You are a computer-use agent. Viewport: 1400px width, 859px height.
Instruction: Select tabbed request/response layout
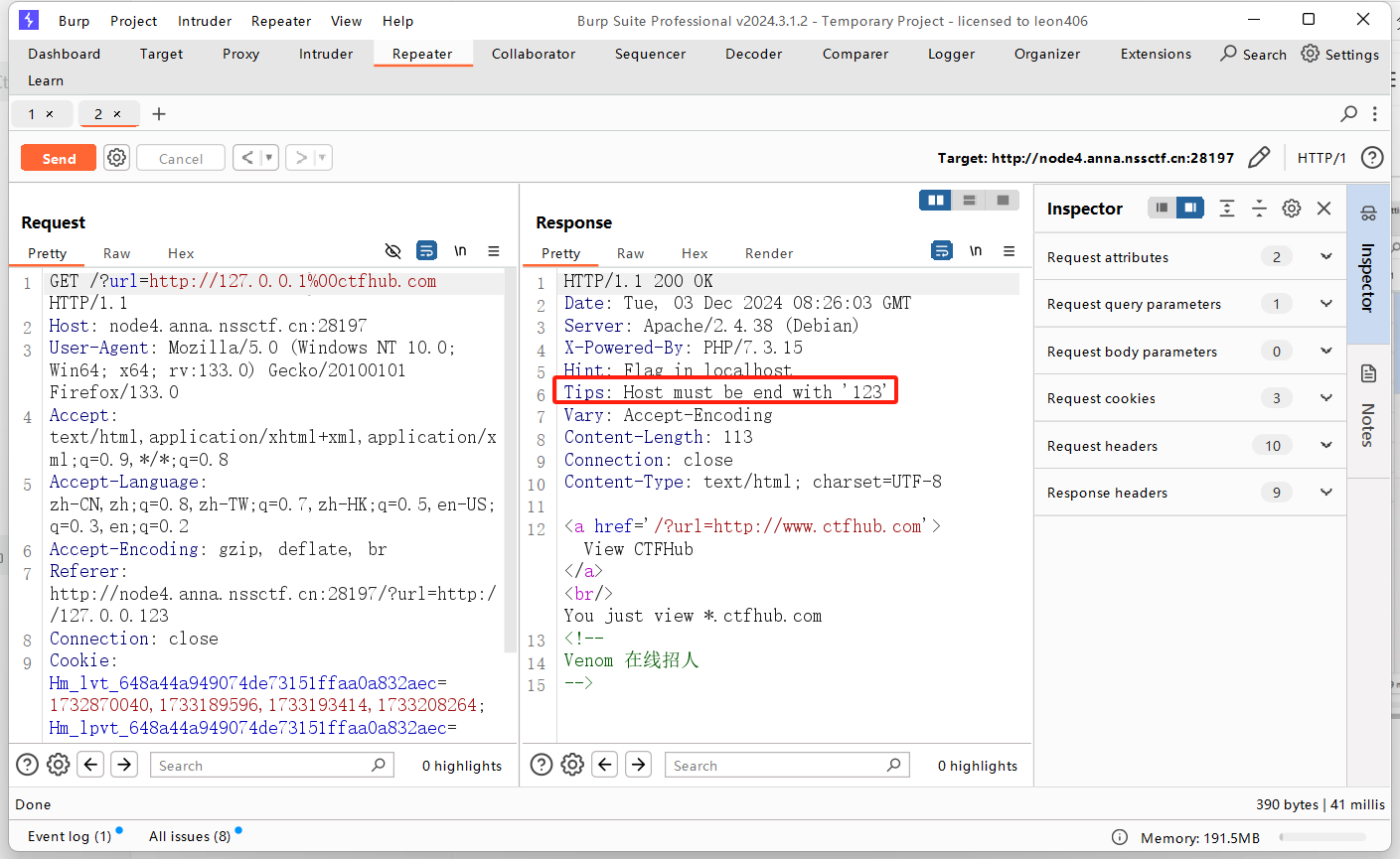tap(1004, 201)
